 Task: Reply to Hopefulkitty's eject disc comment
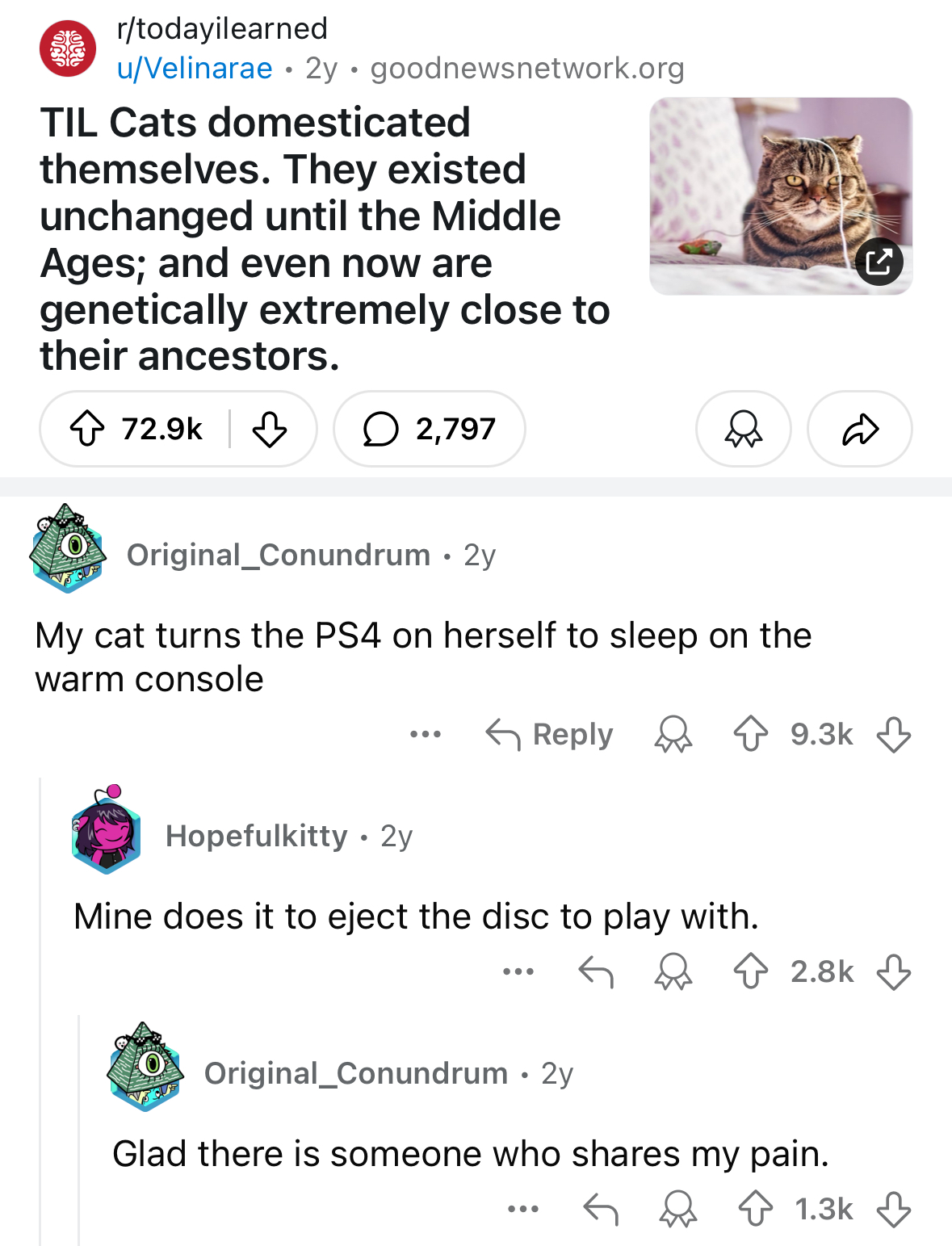[x=597, y=971]
